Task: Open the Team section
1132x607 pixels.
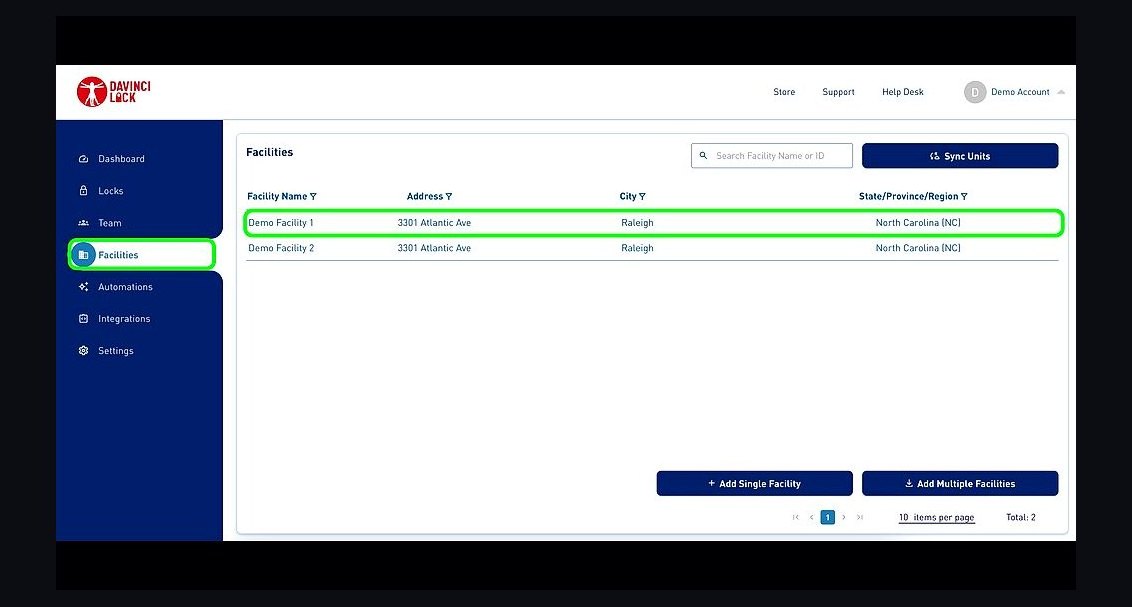Action: point(110,223)
